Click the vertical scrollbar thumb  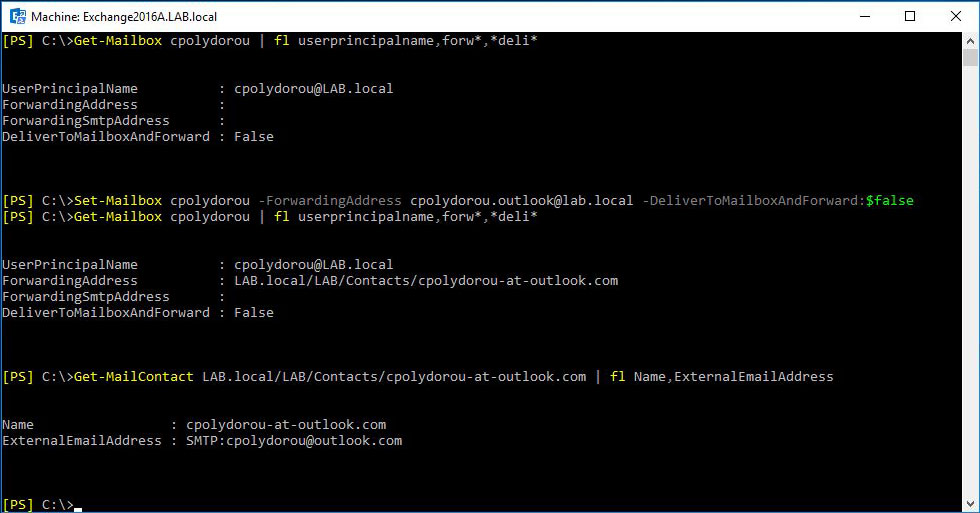tap(970, 57)
